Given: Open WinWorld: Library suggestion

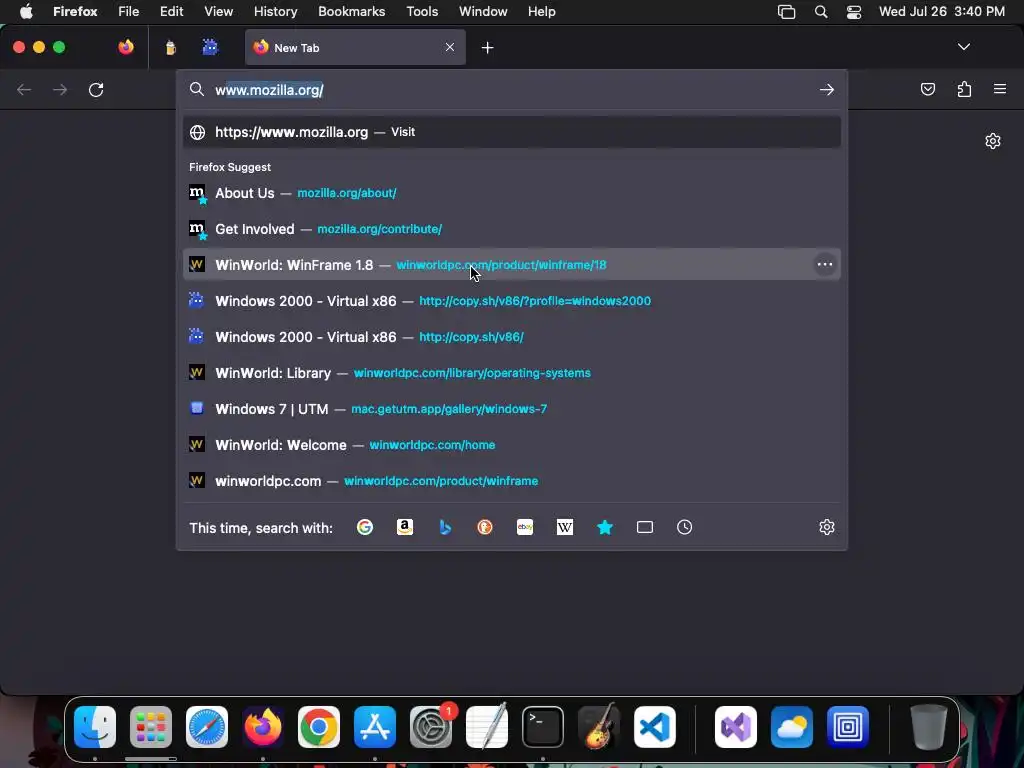Looking at the screenshot, I should click(x=511, y=373).
